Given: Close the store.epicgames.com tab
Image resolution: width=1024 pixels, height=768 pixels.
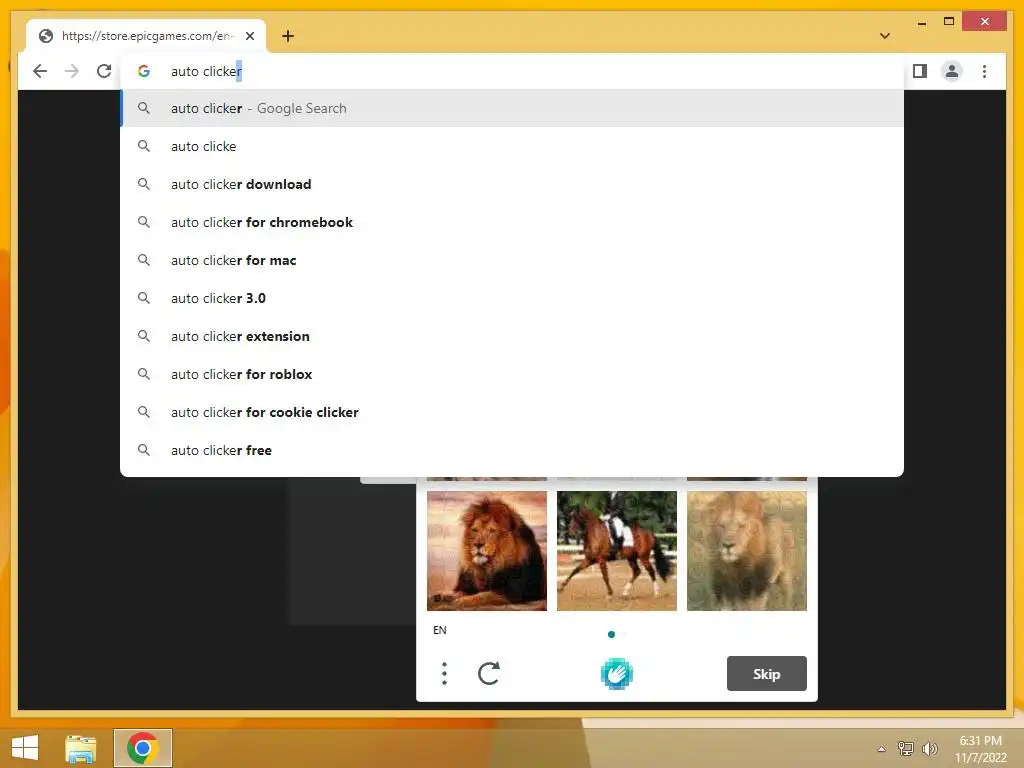Looking at the screenshot, I should click(x=249, y=36).
